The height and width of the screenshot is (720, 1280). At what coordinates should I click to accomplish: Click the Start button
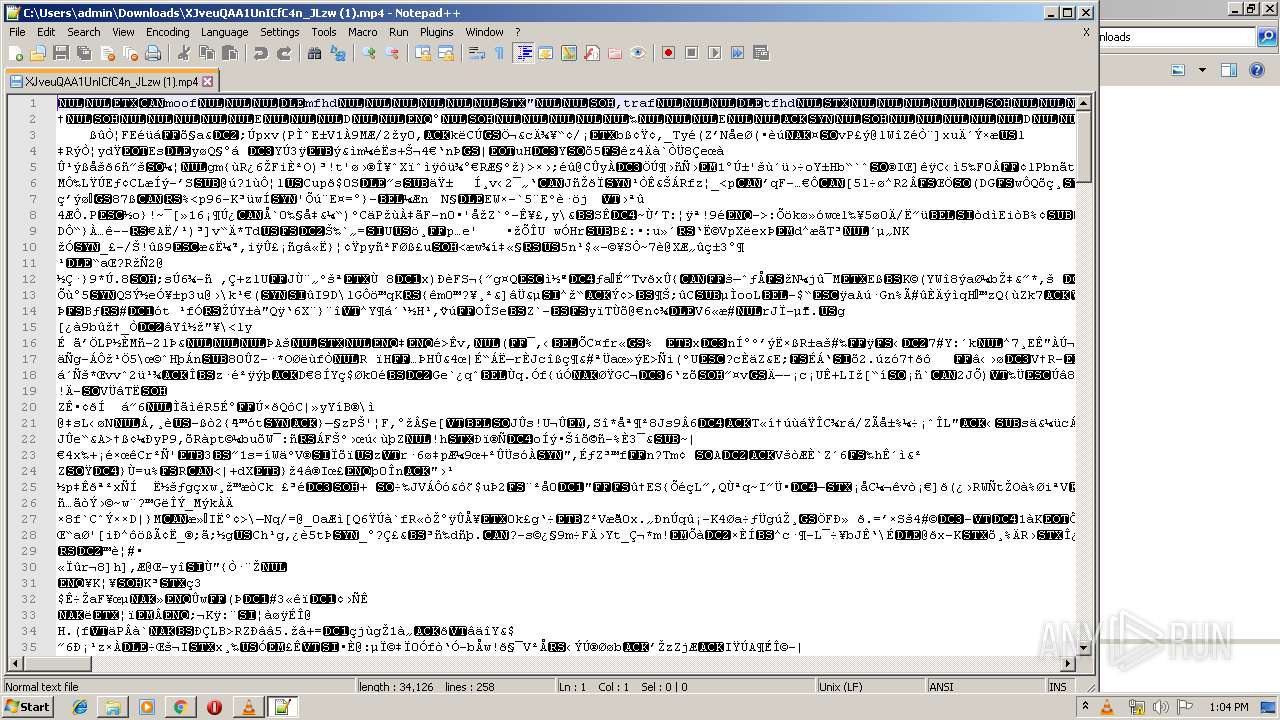[27, 707]
